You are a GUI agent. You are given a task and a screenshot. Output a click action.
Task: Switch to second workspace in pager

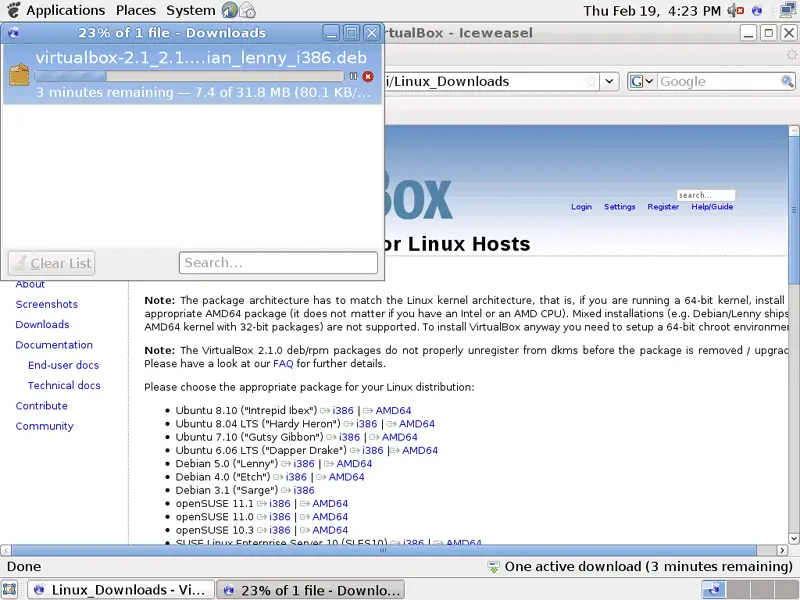click(738, 590)
